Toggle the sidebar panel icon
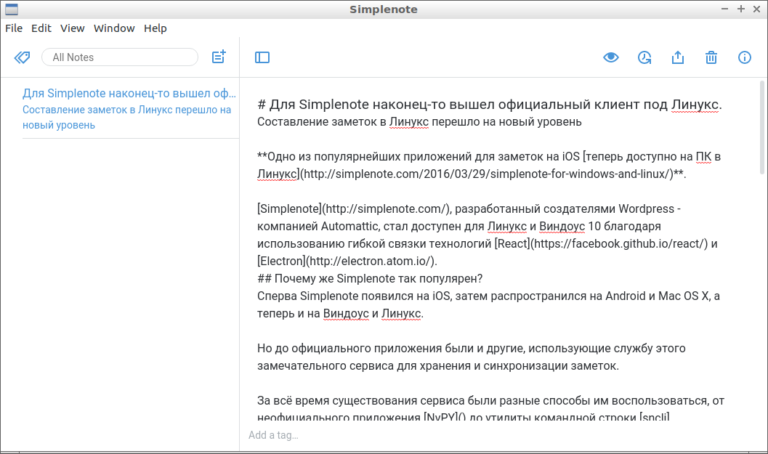Screen dimensions: 768x454 262,58
